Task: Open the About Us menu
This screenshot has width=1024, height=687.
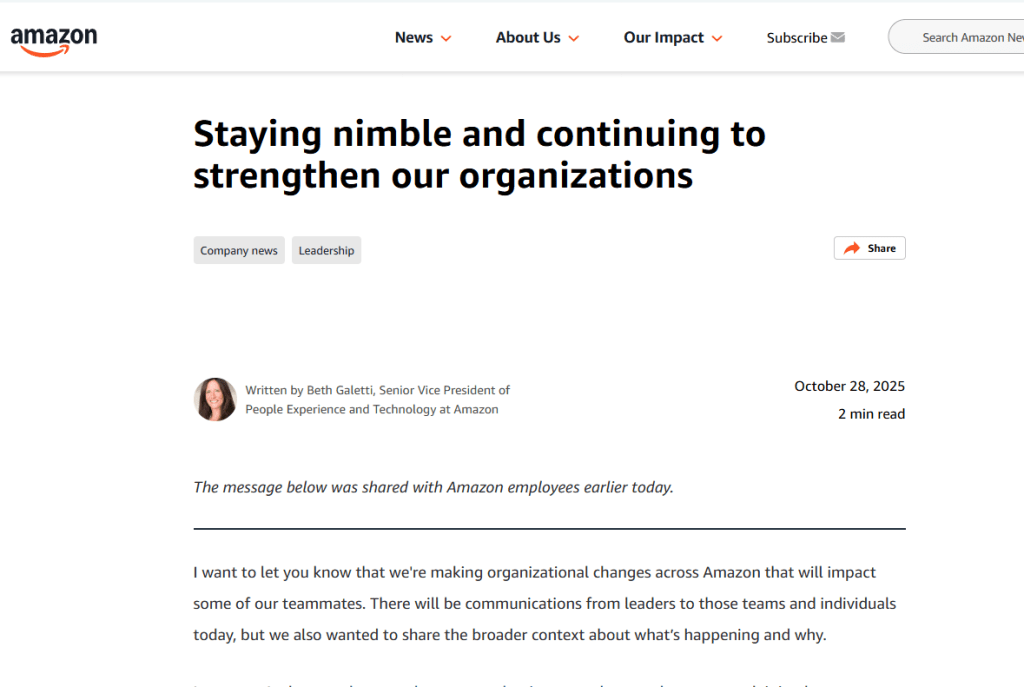Action: [x=528, y=38]
